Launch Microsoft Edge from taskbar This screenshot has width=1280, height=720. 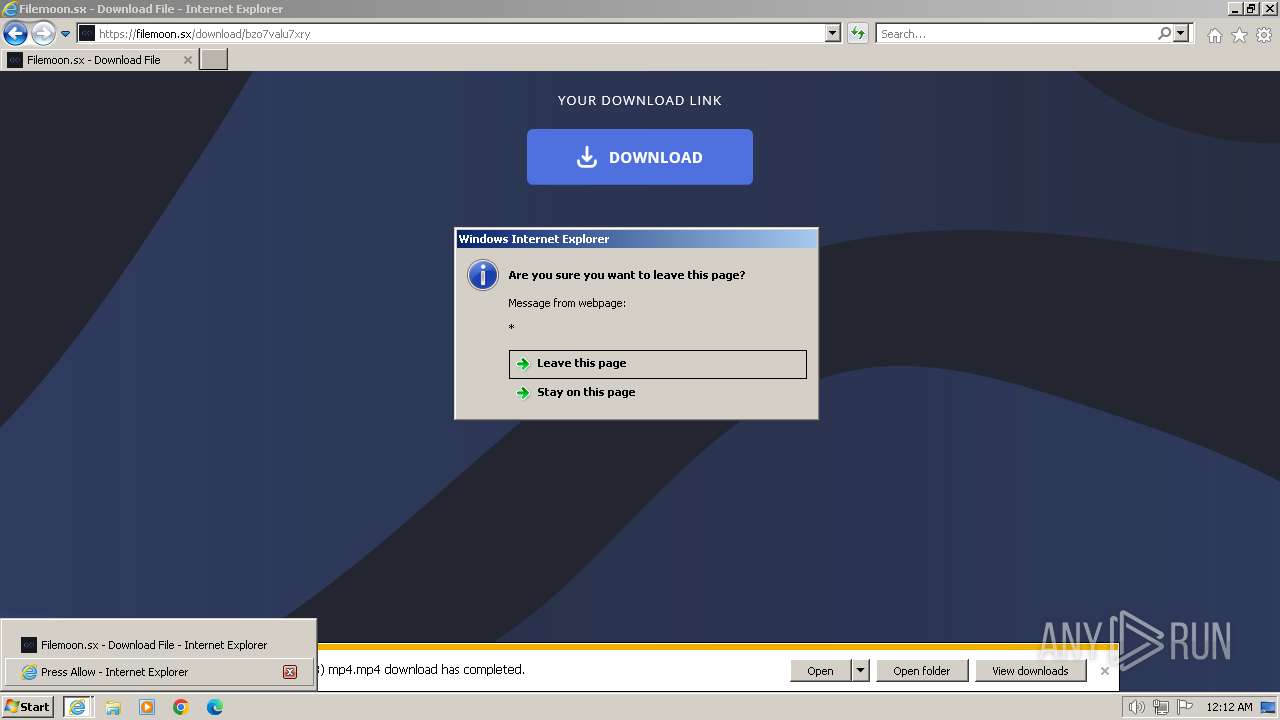[x=215, y=707]
